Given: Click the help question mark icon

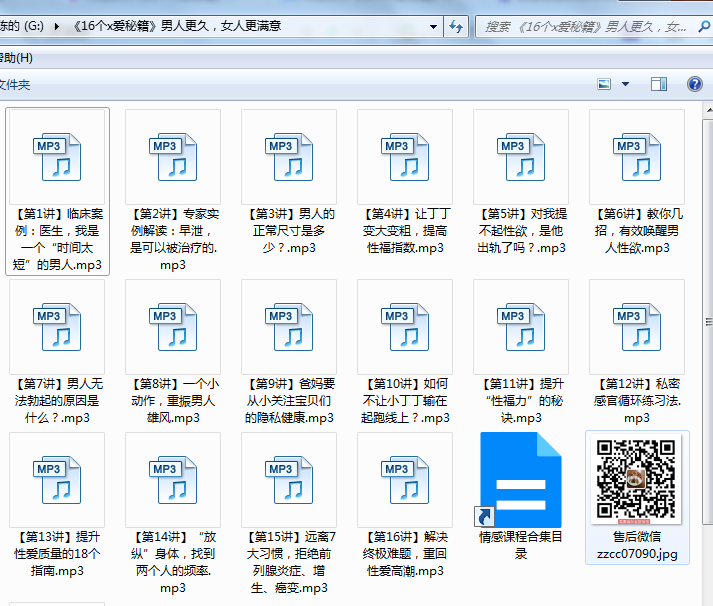Looking at the screenshot, I should click(x=694, y=84).
